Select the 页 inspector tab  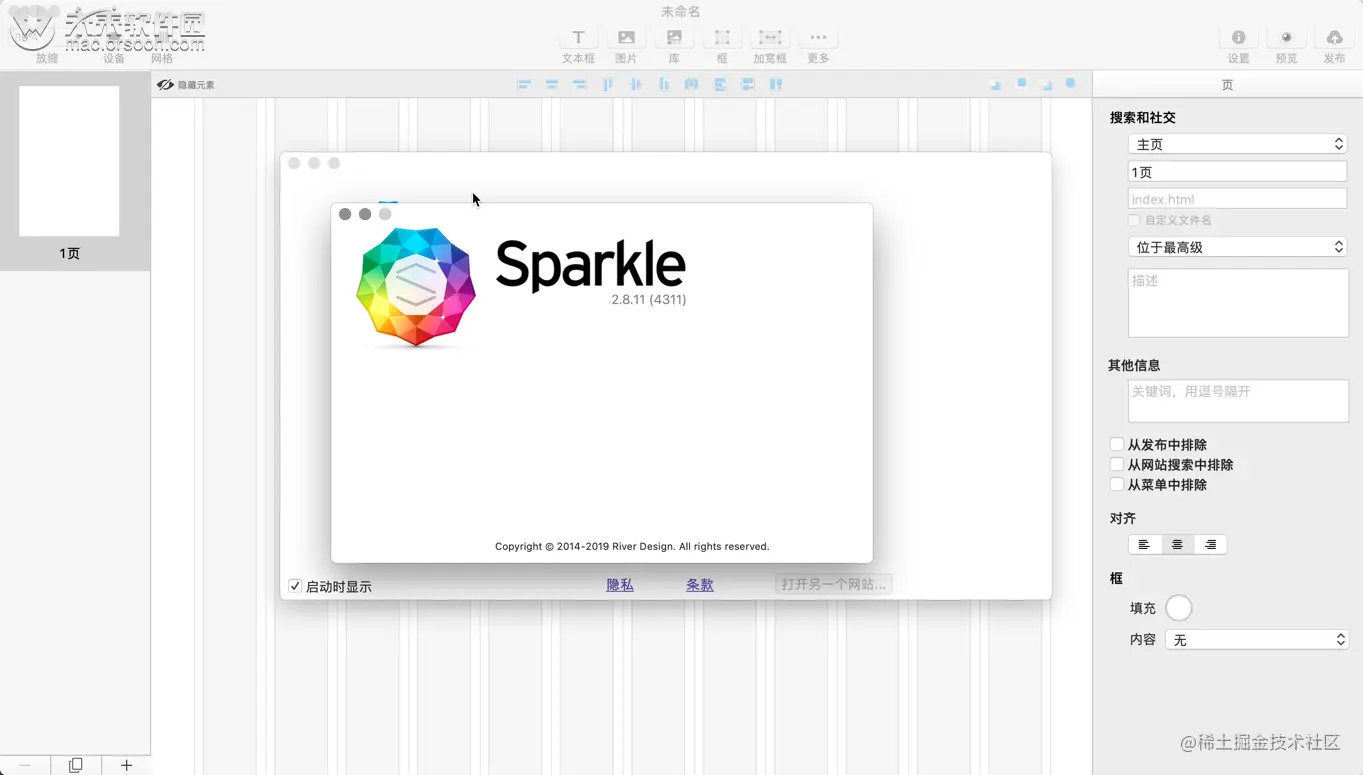pos(1227,85)
